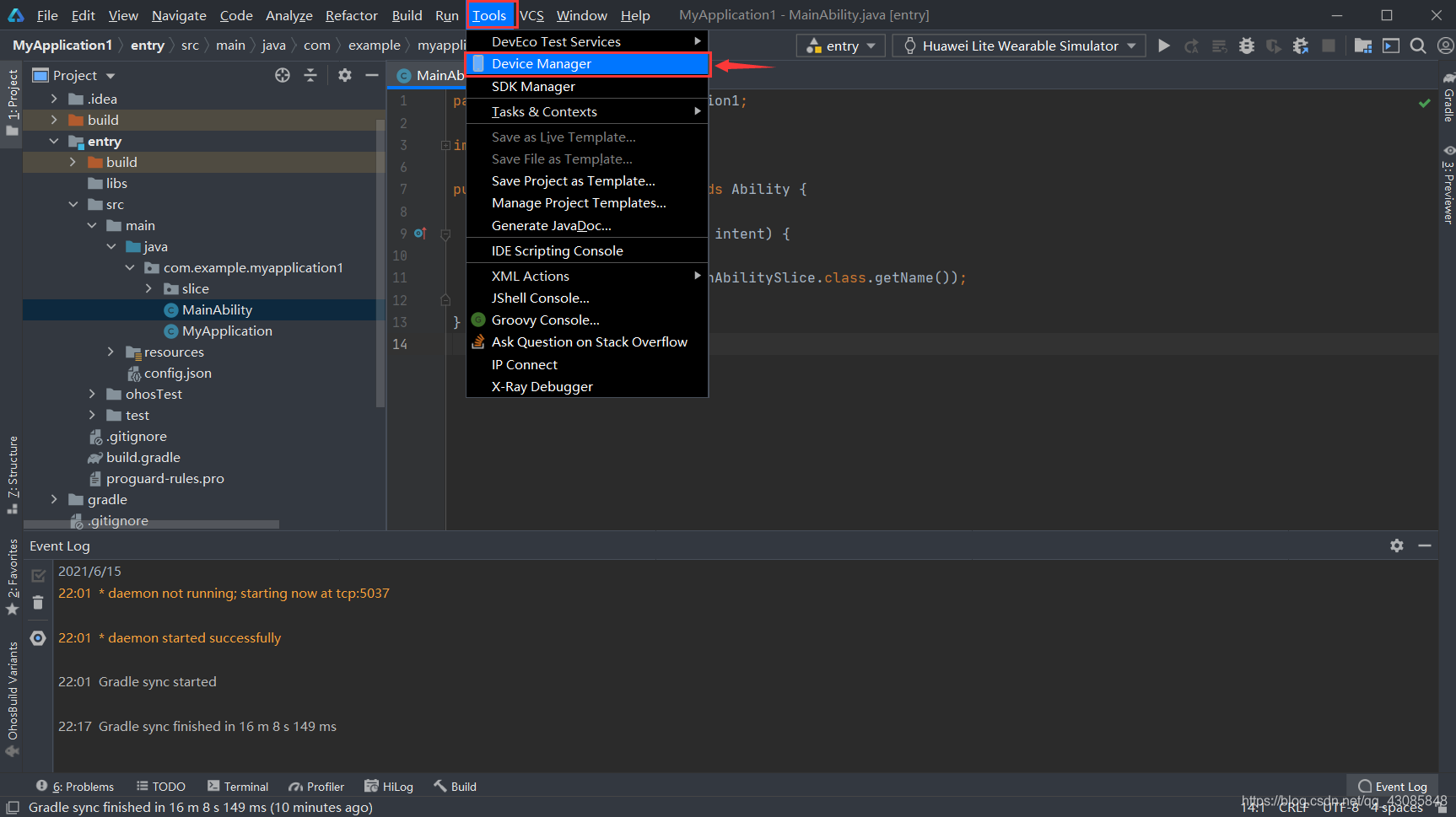Open Tasks & Contexts submenu
Image resolution: width=1456 pixels, height=817 pixels.
tap(587, 111)
